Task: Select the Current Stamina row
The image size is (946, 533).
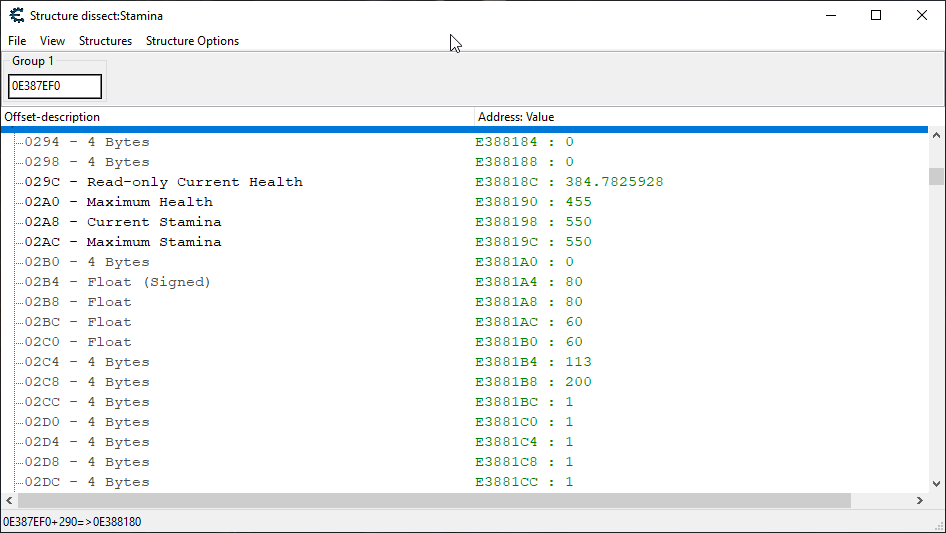Action: tap(153, 222)
